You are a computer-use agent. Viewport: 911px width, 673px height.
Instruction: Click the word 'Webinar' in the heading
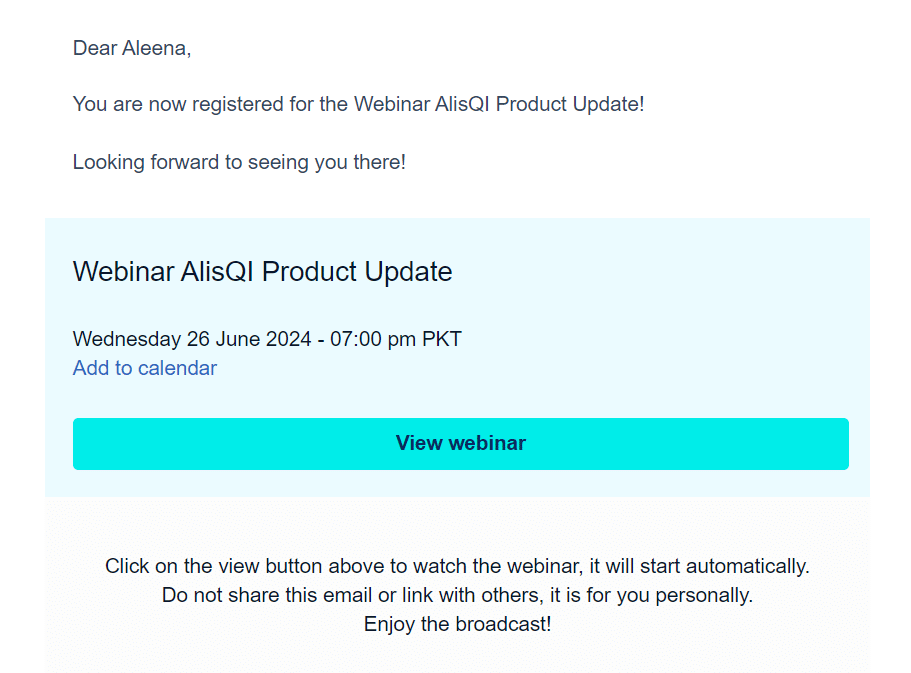pyautogui.click(x=123, y=271)
